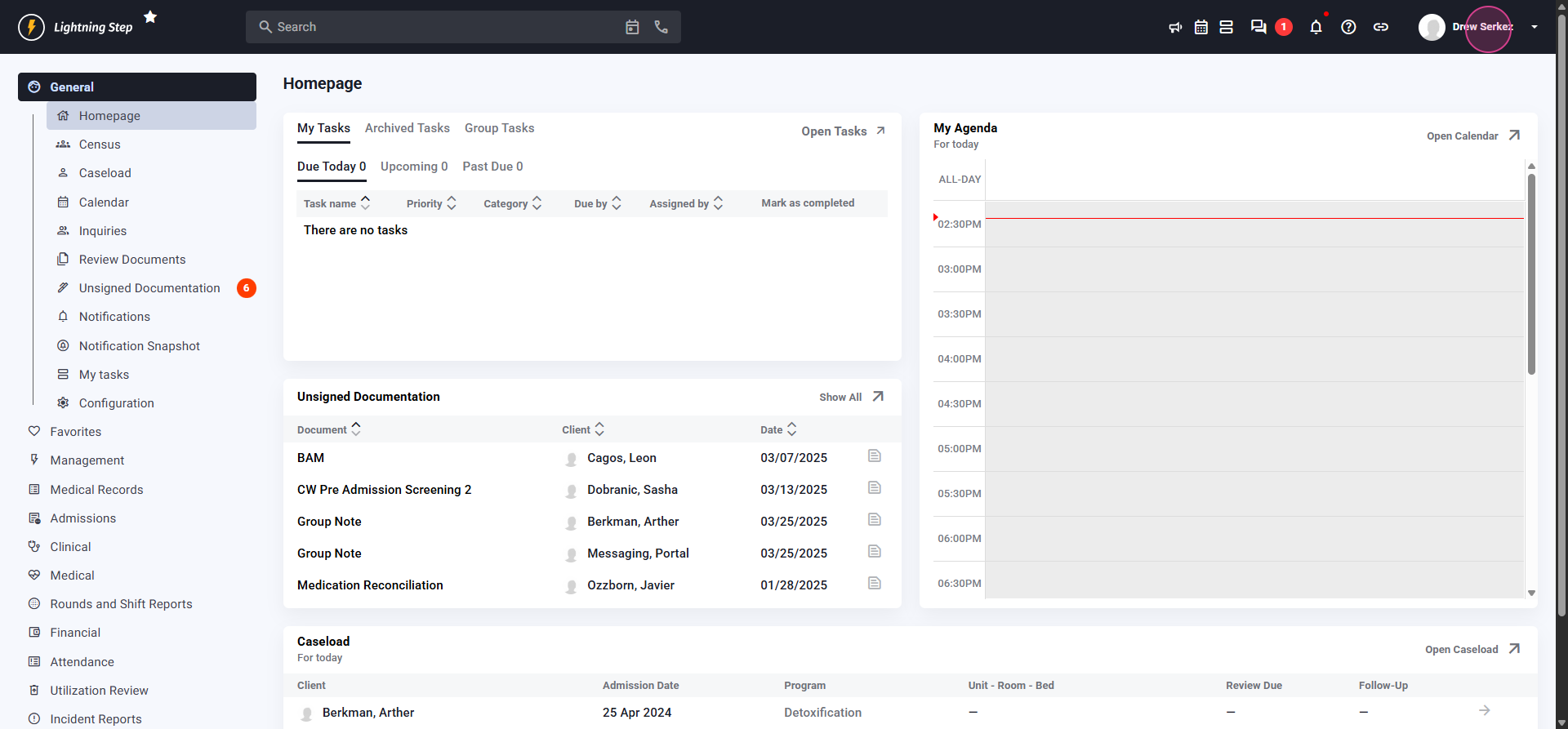Viewport: 1568px width, 729px height.
Task: Click the agenda scrollbar down arrow
Action: [1532, 593]
